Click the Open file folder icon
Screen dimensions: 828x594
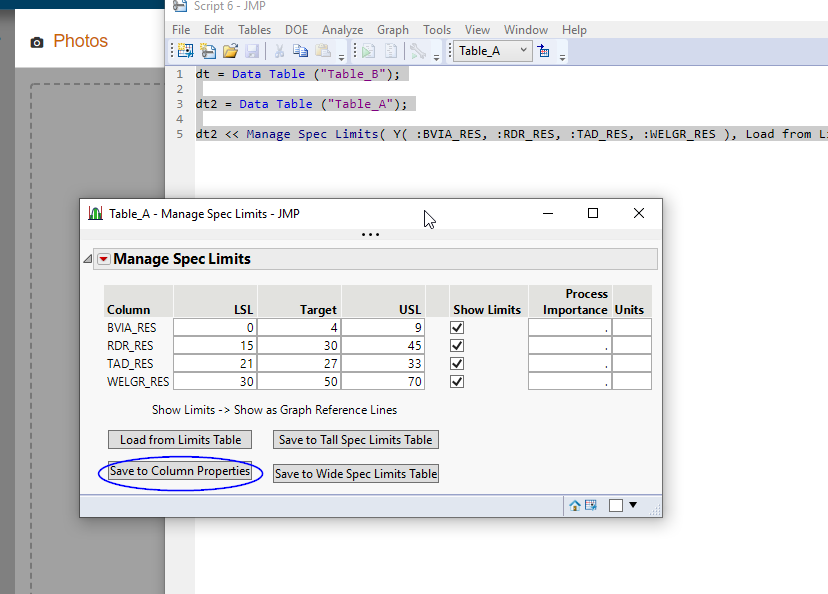point(230,51)
